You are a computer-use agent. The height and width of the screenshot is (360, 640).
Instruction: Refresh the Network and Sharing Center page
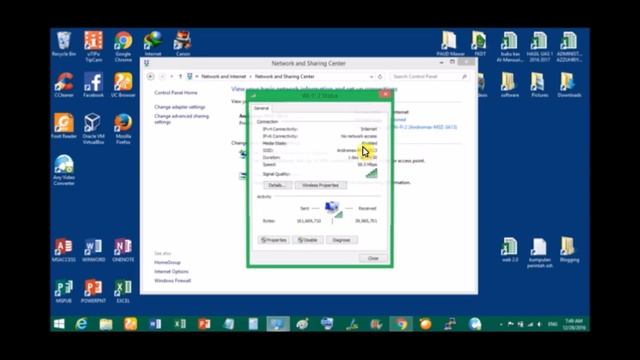point(380,76)
